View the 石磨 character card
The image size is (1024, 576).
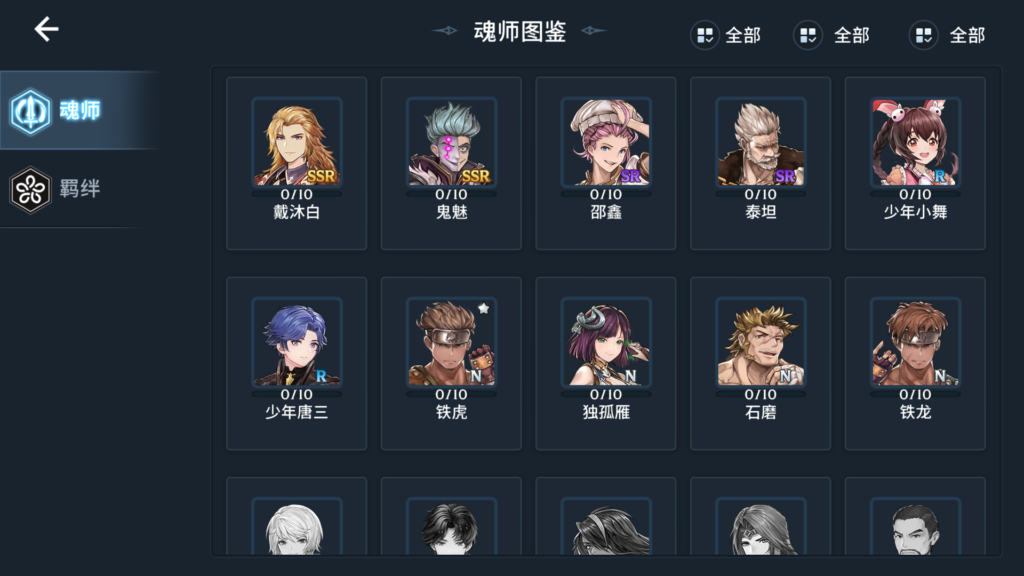(761, 363)
